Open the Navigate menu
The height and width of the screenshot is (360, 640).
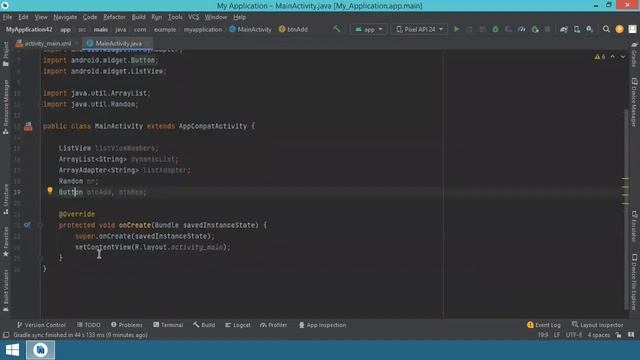(65, 17)
